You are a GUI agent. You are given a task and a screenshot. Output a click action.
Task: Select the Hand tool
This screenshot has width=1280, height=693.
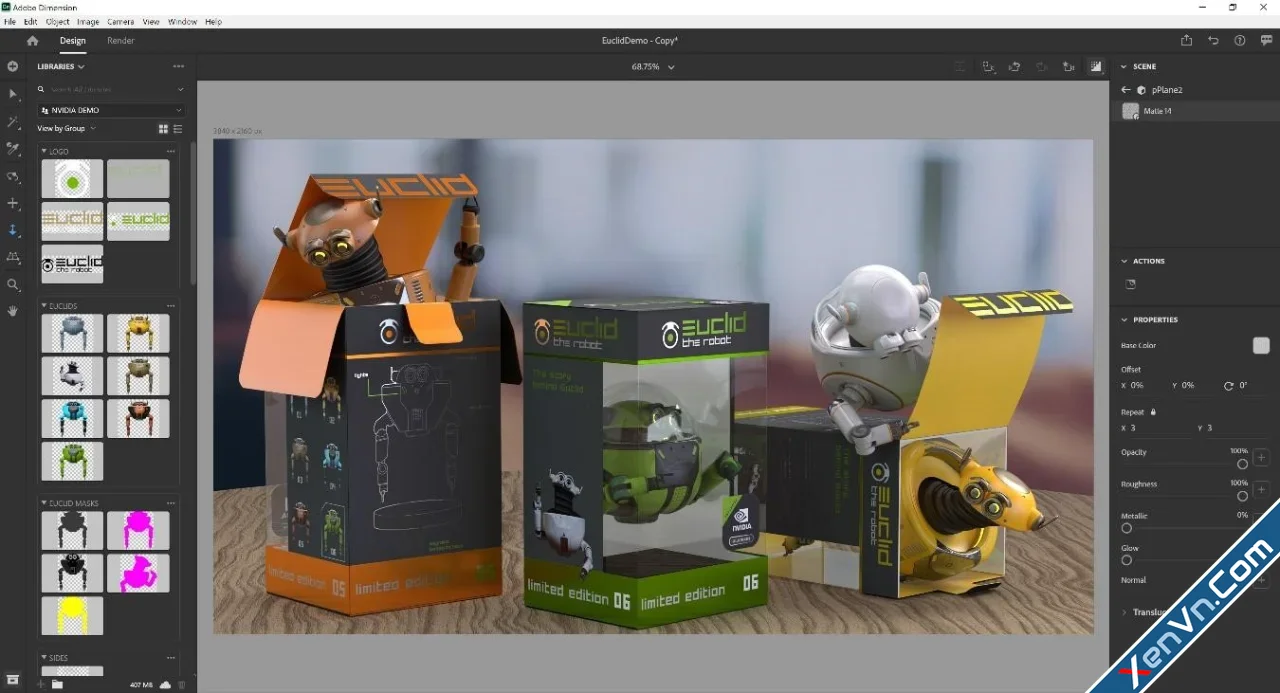click(x=13, y=311)
